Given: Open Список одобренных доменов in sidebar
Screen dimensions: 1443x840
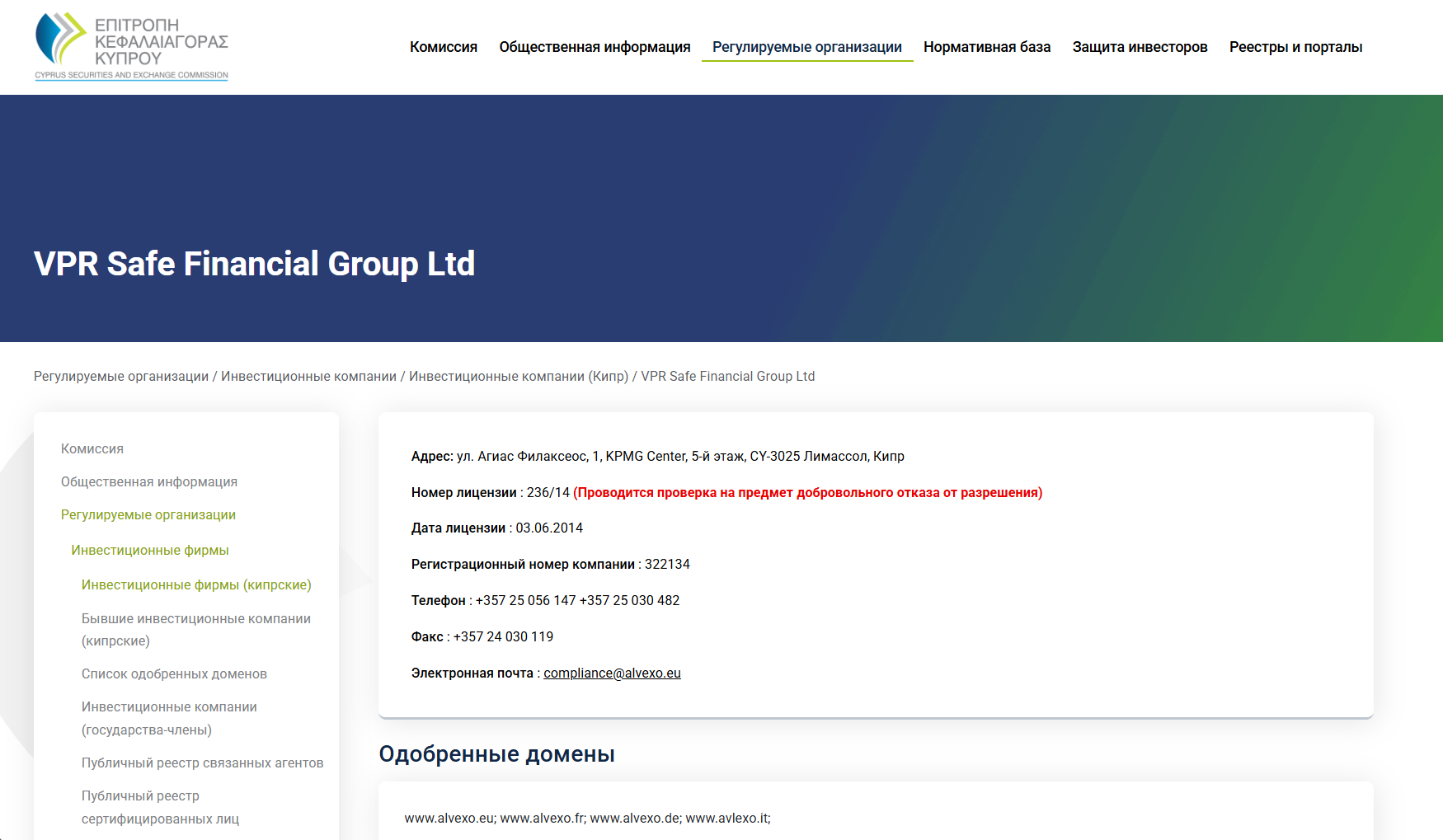Looking at the screenshot, I should (x=174, y=673).
